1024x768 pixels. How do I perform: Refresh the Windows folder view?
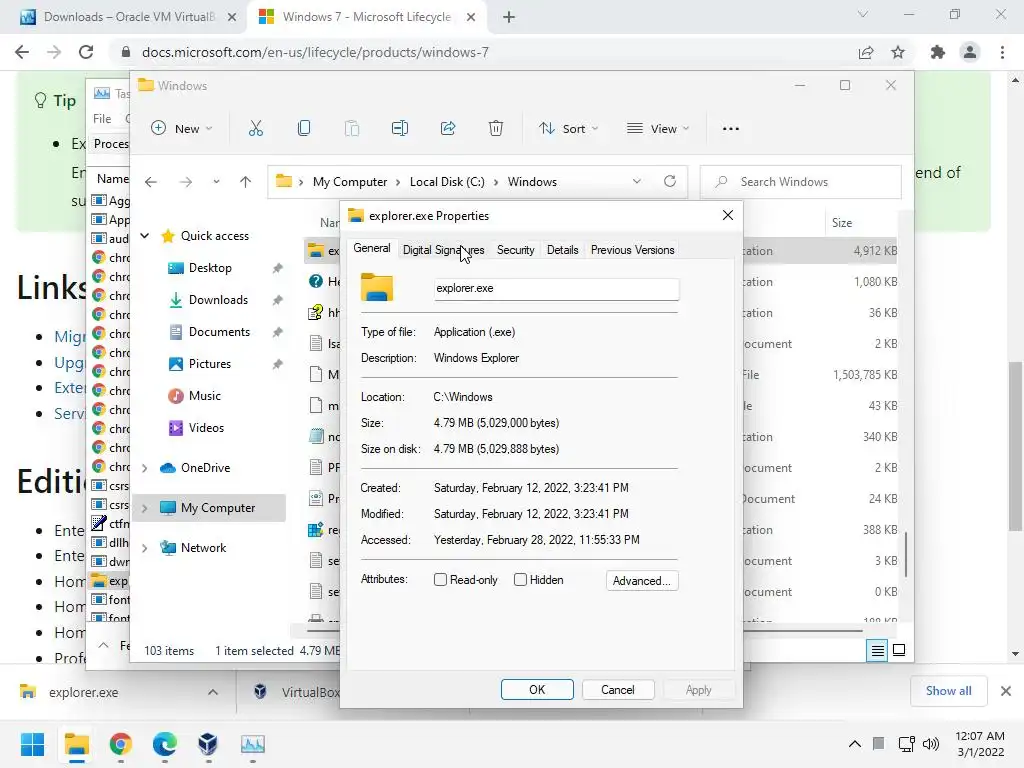coord(670,182)
